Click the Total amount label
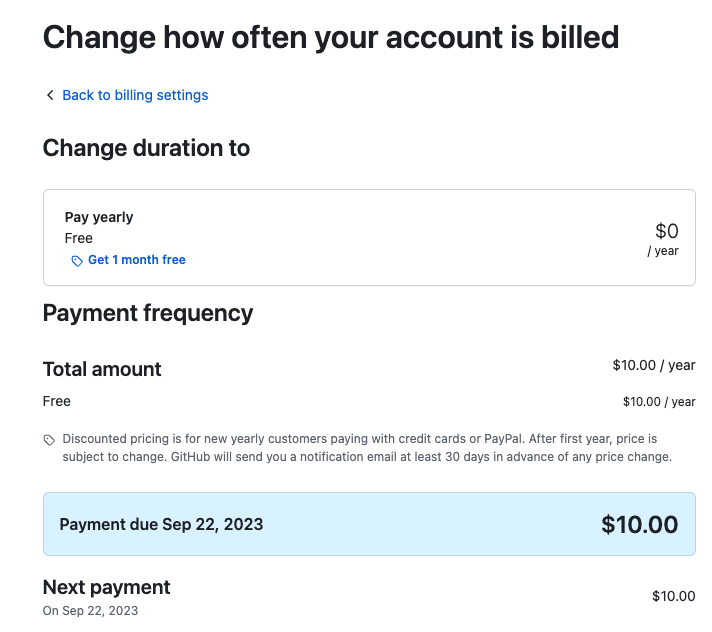Image resolution: width=712 pixels, height=632 pixels. 102,369
